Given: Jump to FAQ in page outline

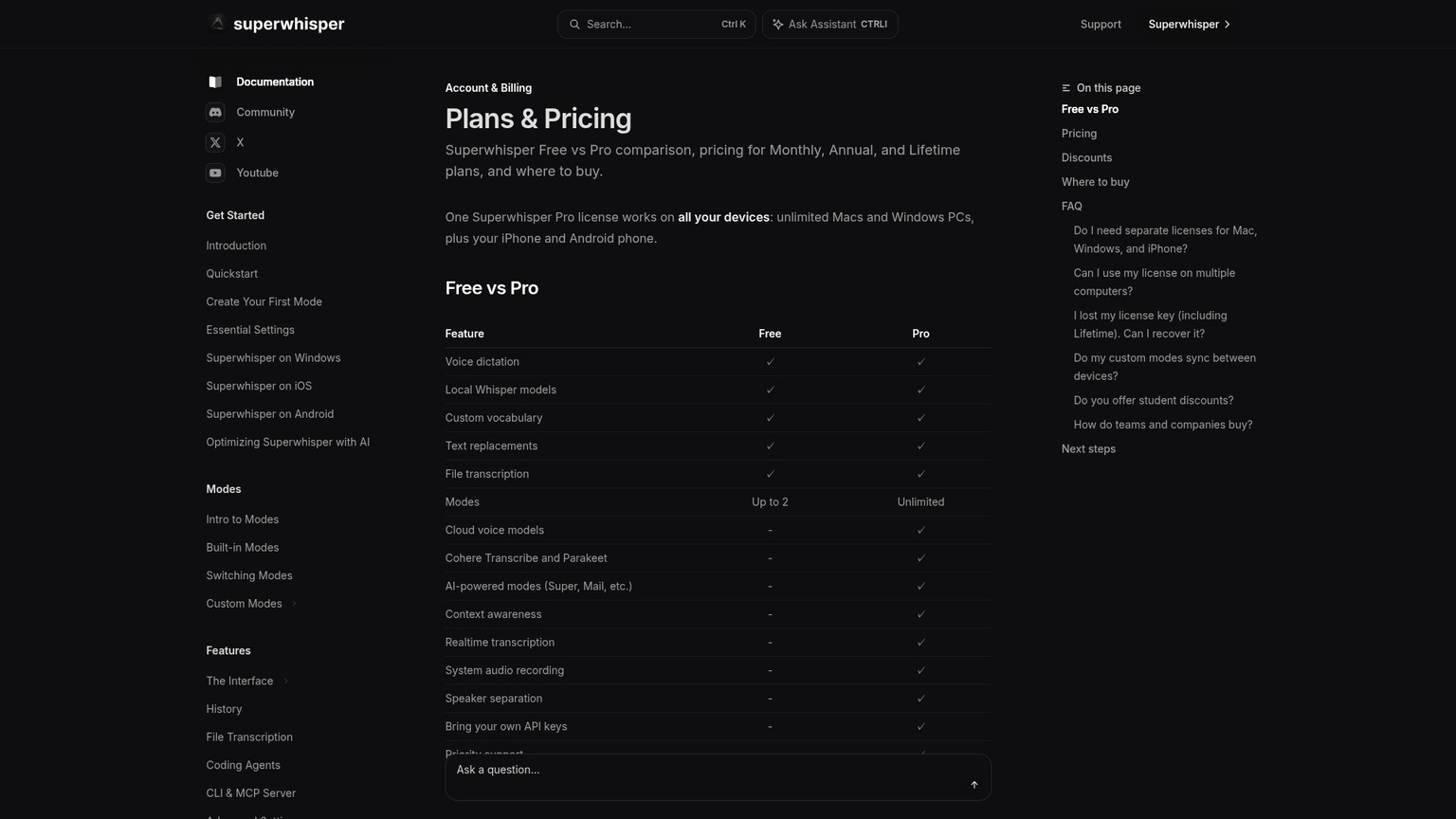Looking at the screenshot, I should [1071, 207].
